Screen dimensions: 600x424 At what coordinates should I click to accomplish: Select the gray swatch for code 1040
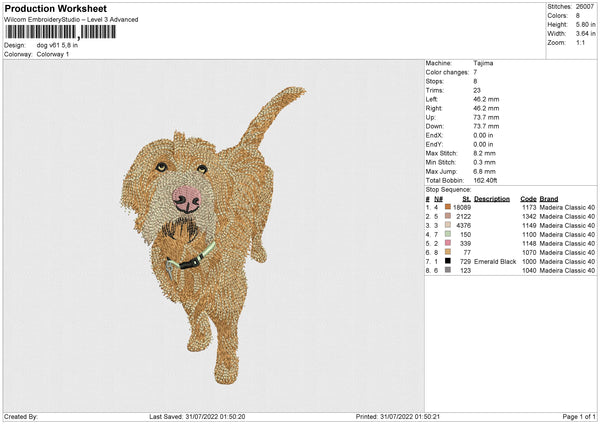point(448,270)
